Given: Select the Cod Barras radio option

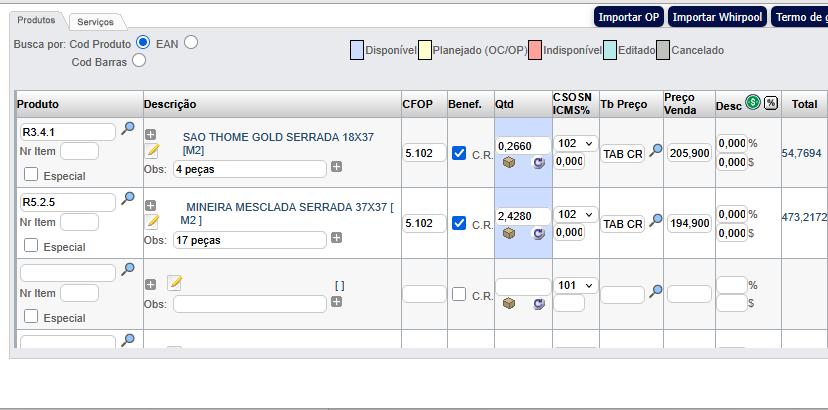Looking at the screenshot, I should coord(139,60).
